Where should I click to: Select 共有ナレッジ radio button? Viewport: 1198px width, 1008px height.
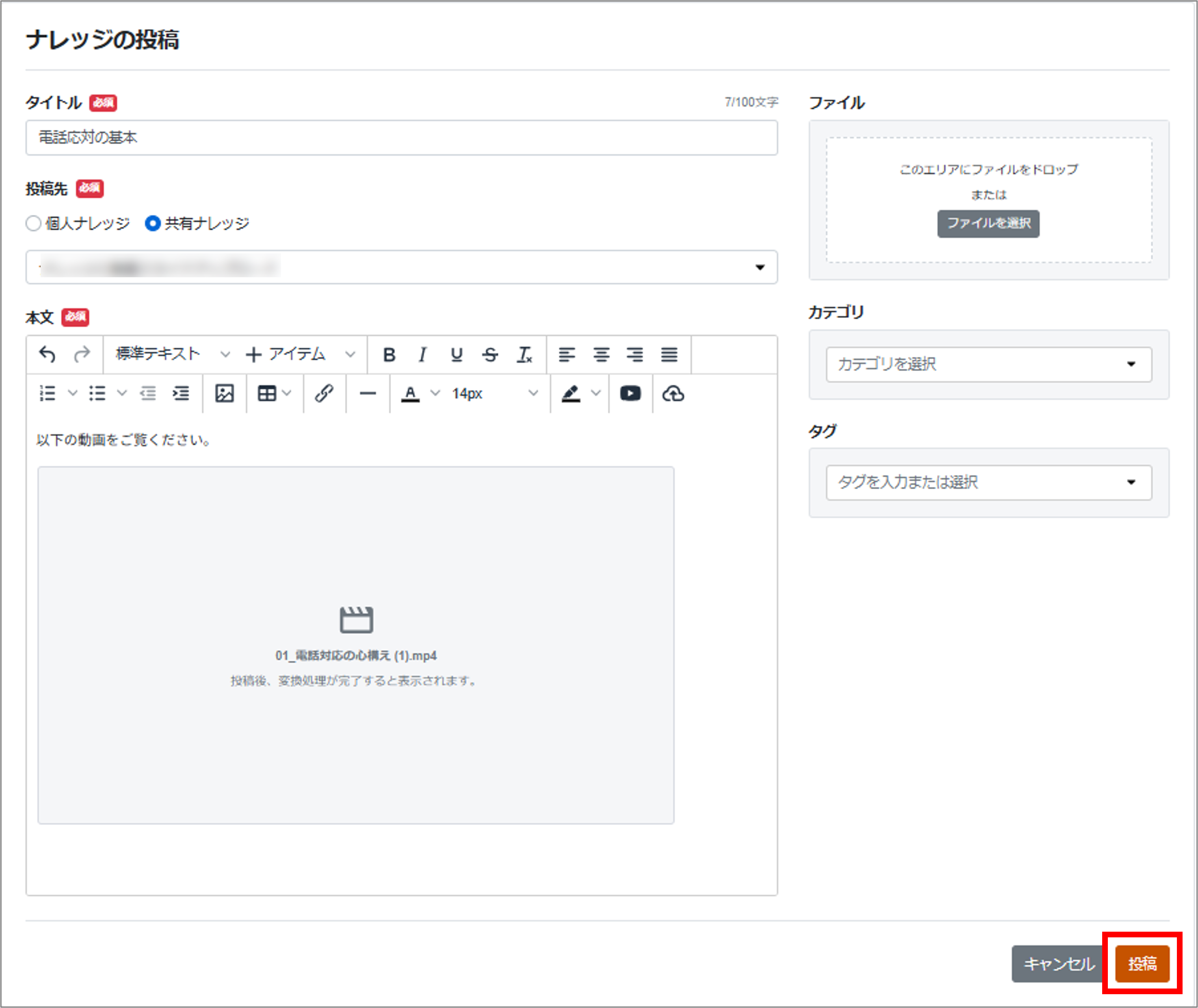coord(153,223)
